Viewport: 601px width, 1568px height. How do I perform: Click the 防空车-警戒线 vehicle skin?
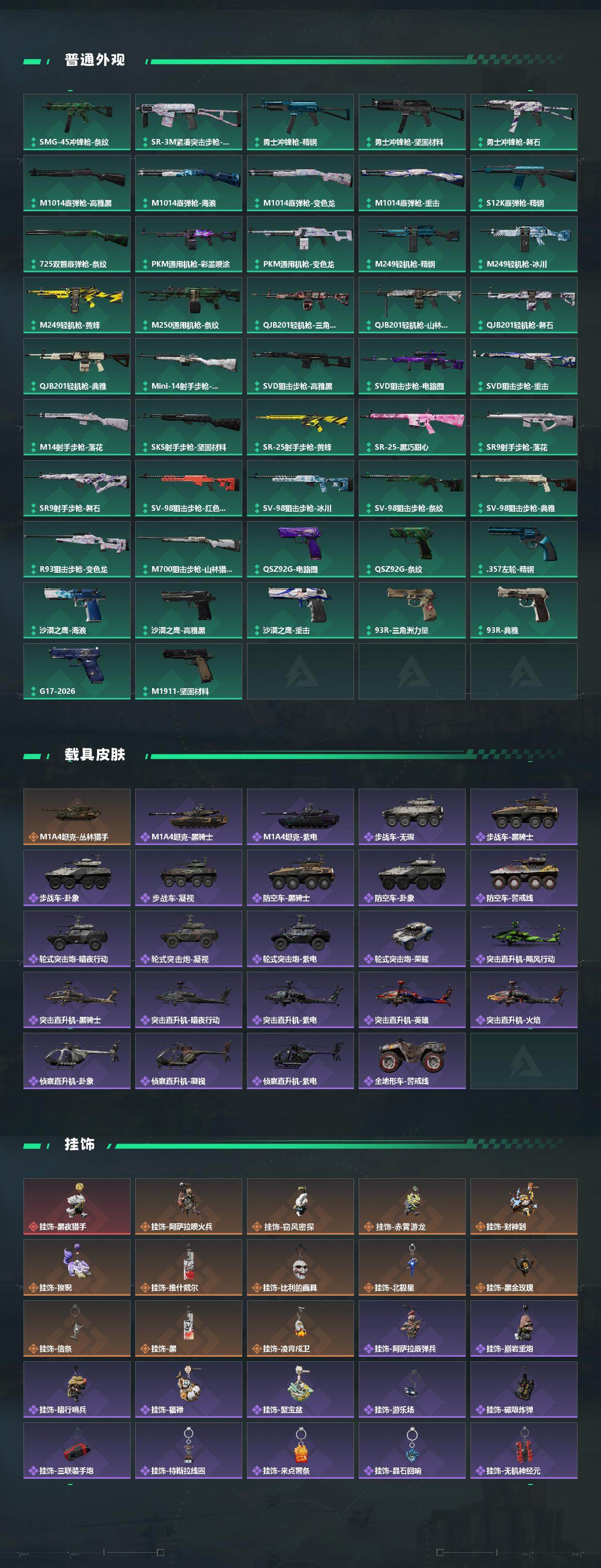tap(524, 878)
